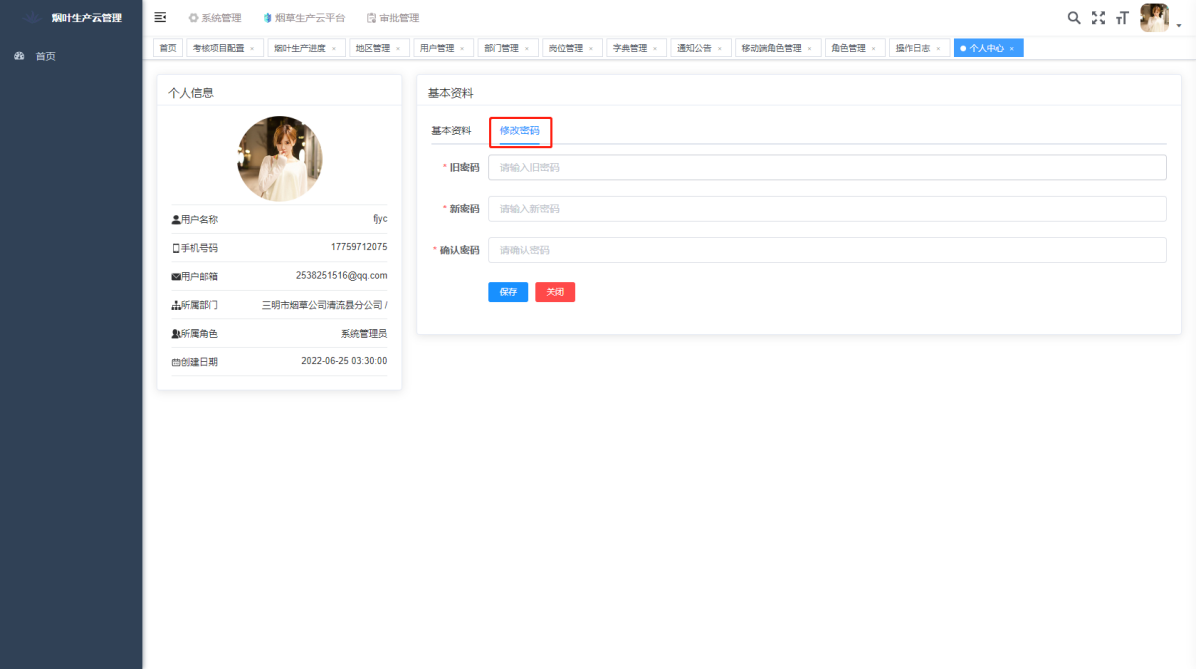Open 系统管理 in top navigation

[x=214, y=18]
